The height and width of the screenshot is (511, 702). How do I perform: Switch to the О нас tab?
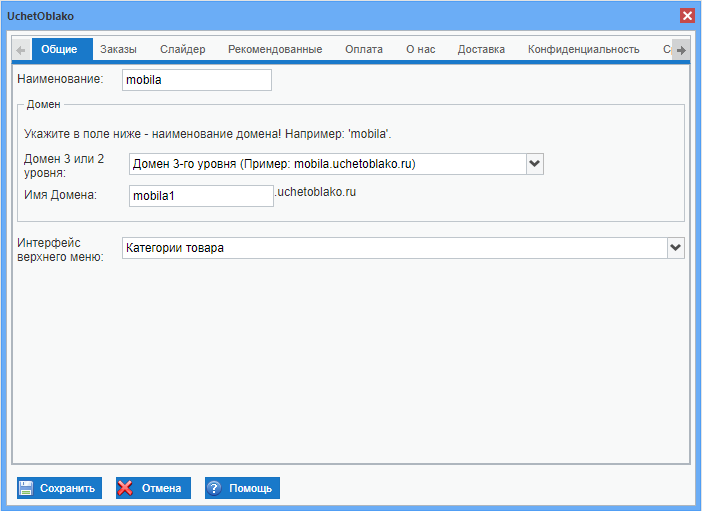(x=420, y=49)
